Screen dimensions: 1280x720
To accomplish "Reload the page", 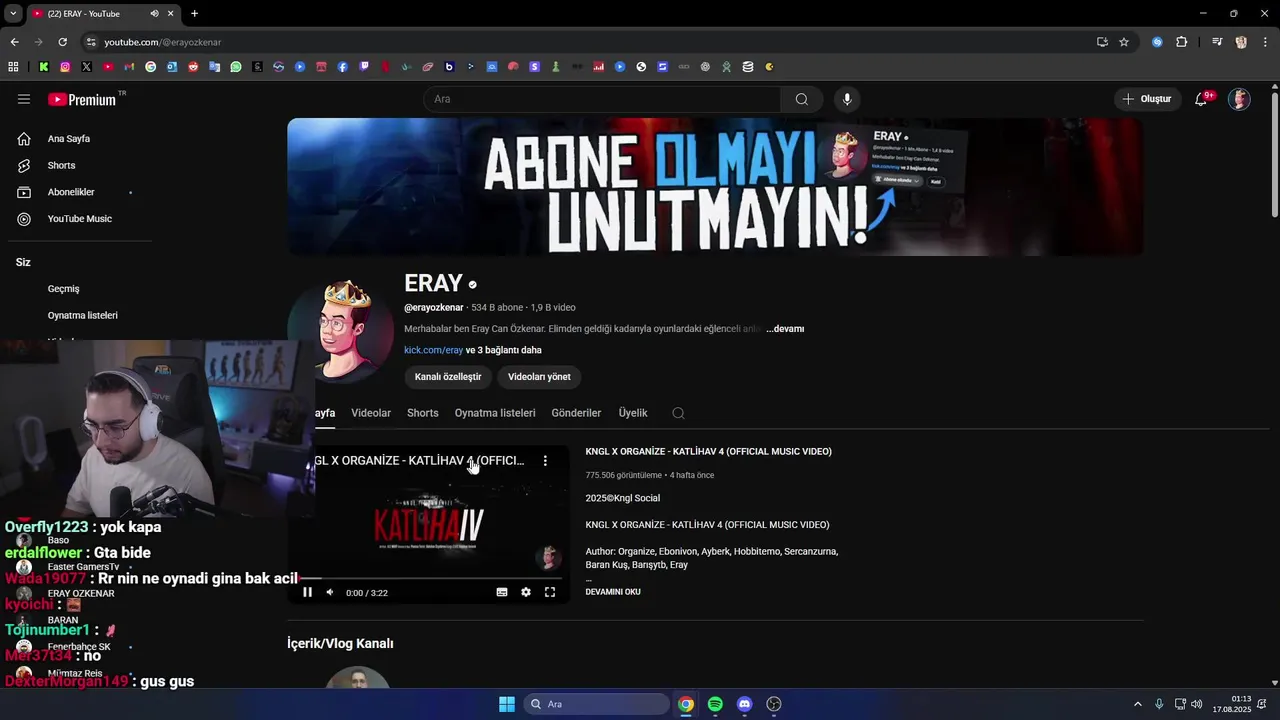I will coord(62,42).
